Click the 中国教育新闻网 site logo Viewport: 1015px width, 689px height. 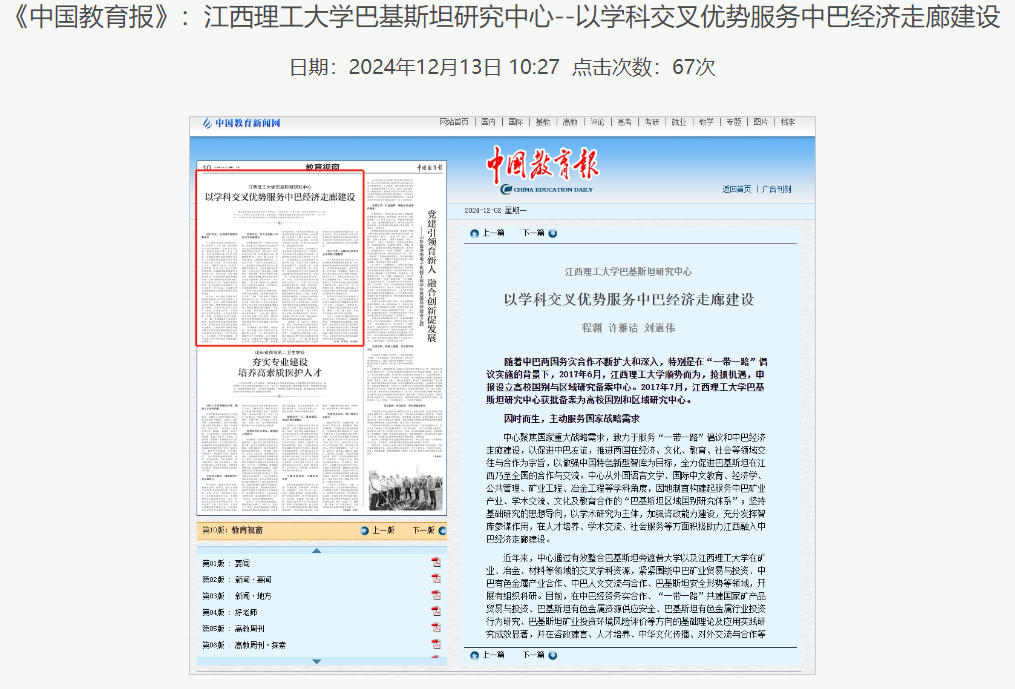tap(241, 123)
